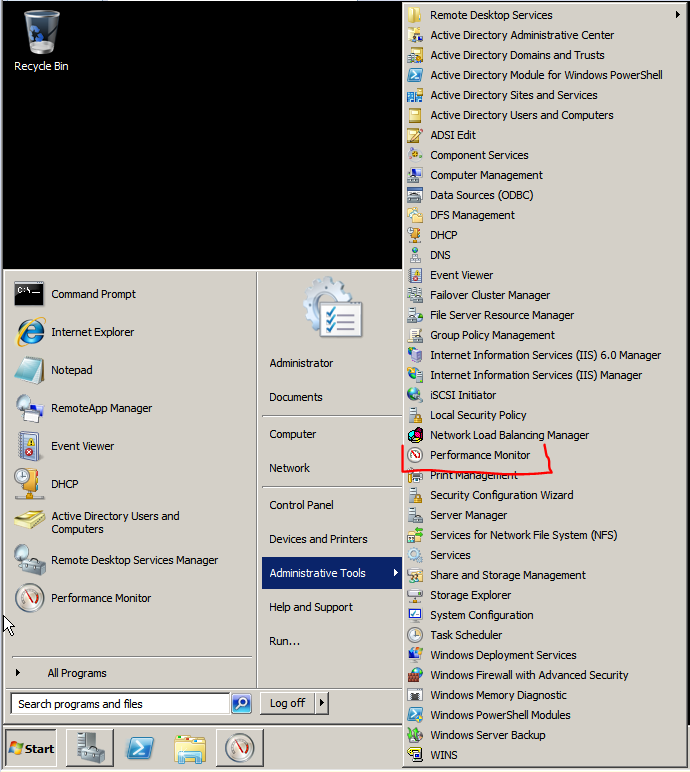Viewport: 690px width, 772px height.
Task: Open Active Directory Module for Windows PowerShell
Action: [x=546, y=75]
